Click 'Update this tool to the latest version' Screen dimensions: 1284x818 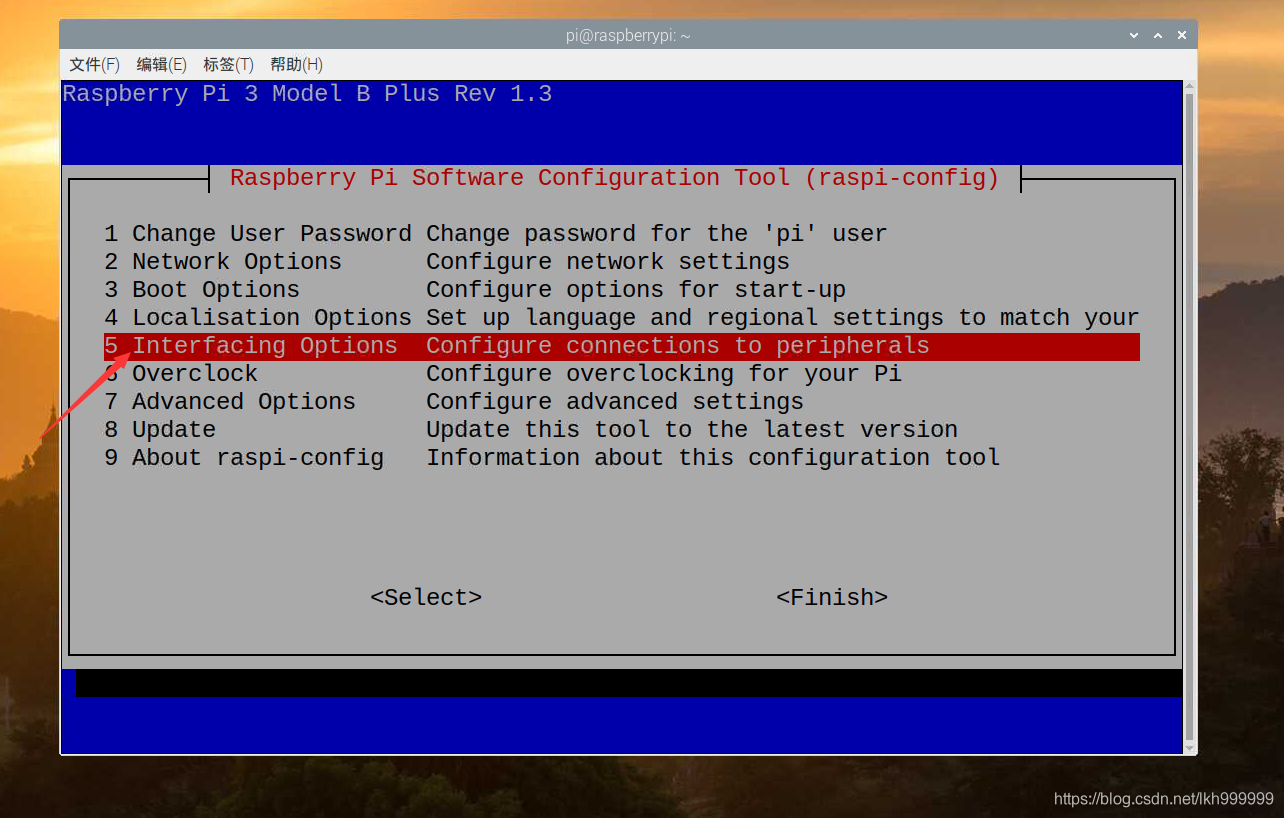[x=692, y=430]
